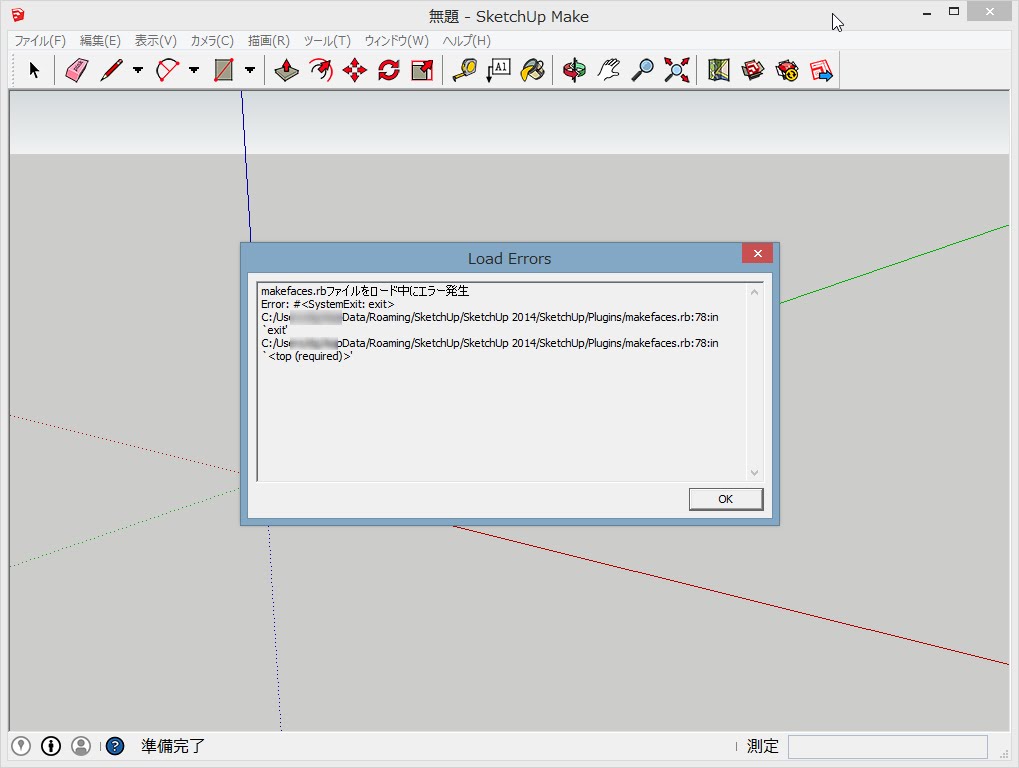This screenshot has width=1019, height=768.
Task: Activate the Push/Pull tool
Action: (287, 70)
